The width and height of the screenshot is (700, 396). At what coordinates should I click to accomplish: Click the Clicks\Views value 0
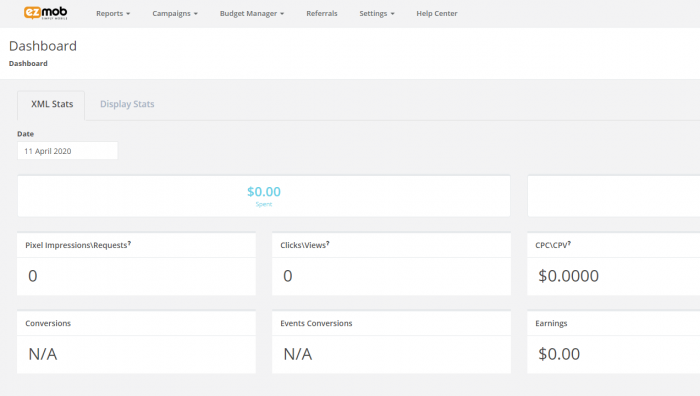[288, 276]
